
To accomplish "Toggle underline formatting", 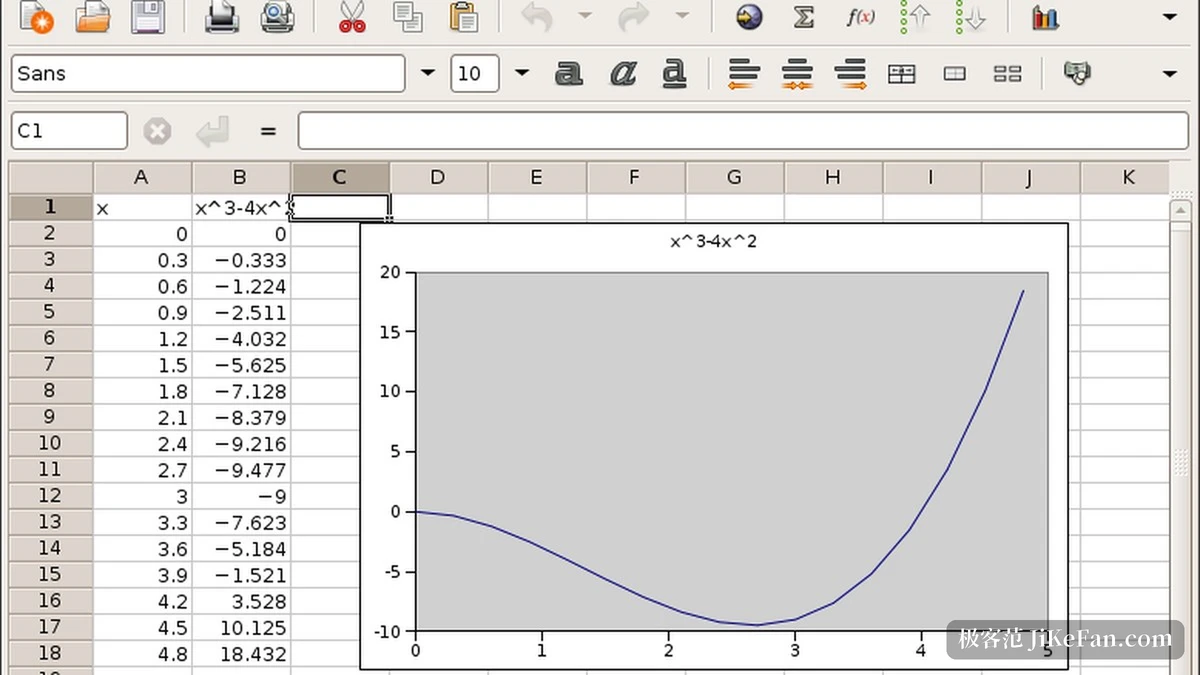I will point(676,73).
